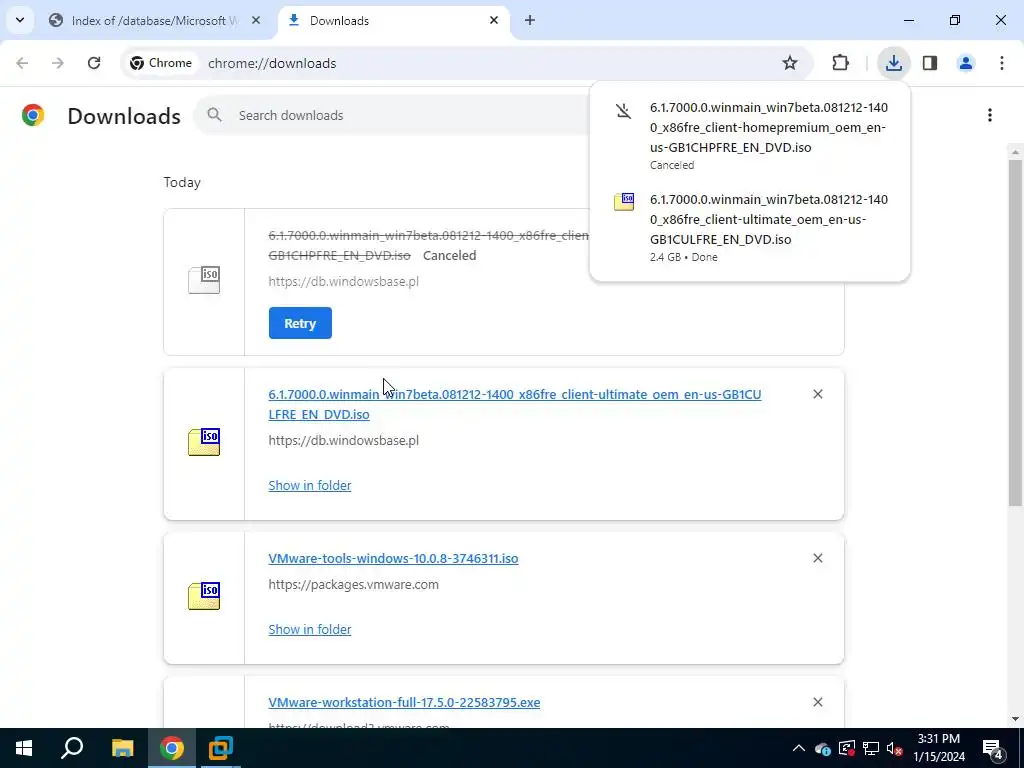1024x768 pixels.
Task: Switch to the Index of /database tab
Action: point(155,21)
